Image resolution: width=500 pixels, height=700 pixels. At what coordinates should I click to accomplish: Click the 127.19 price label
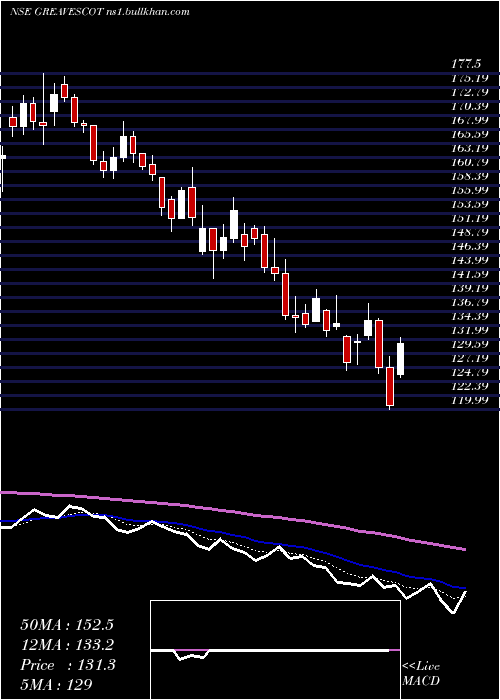(471, 357)
